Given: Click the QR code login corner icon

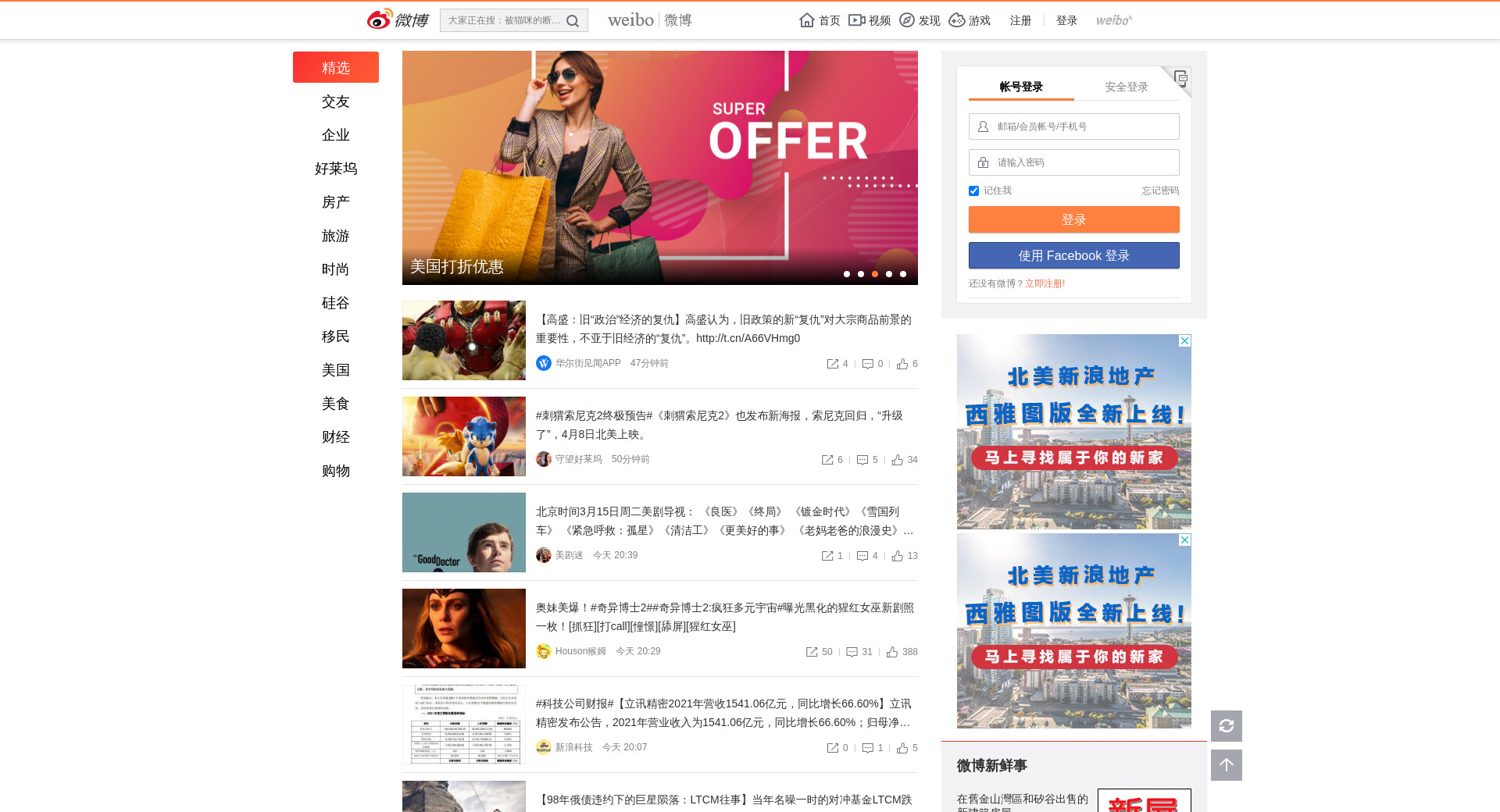Looking at the screenshot, I should [1180, 77].
